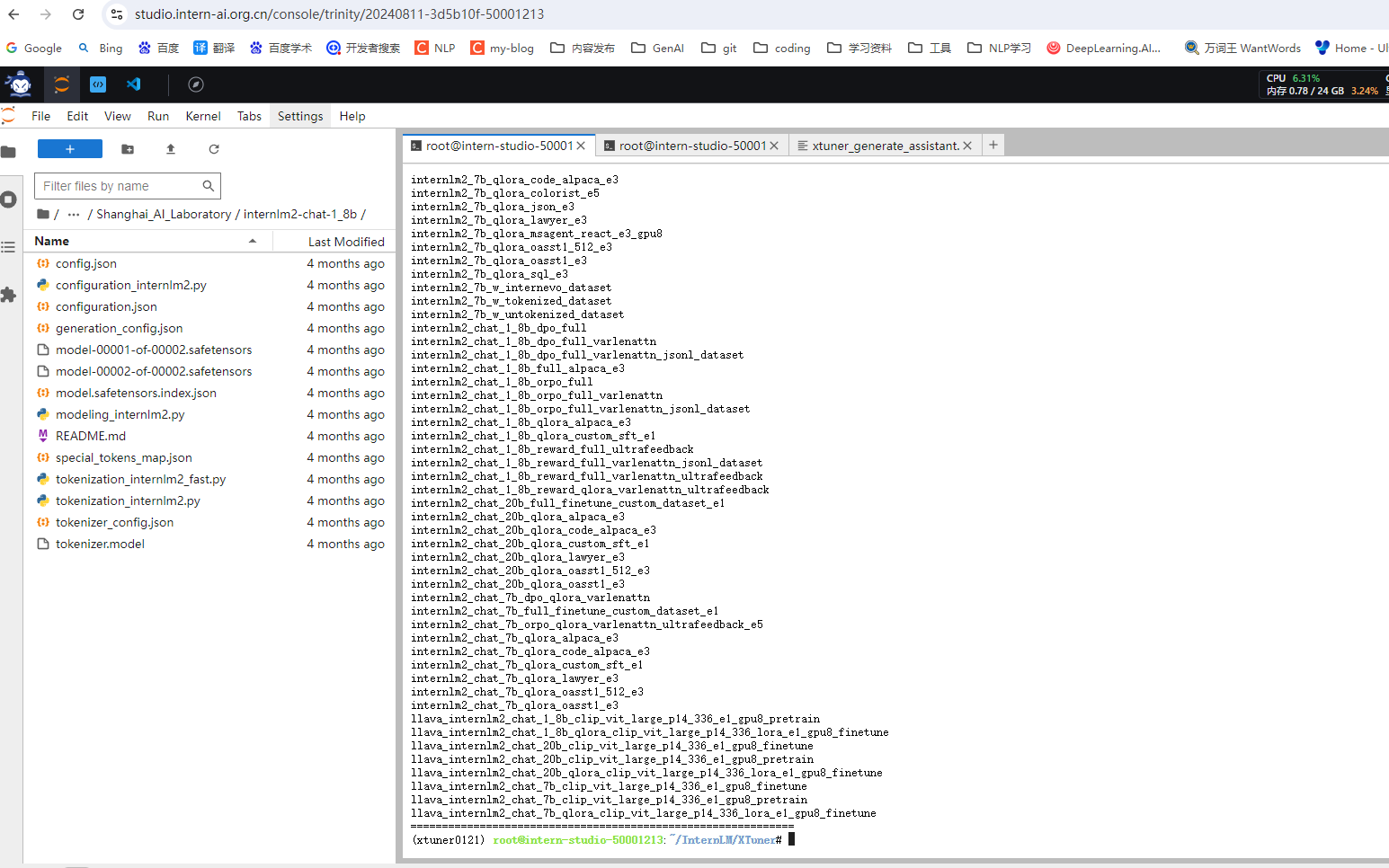Open the Bing bookmark
1389x868 pixels.
click(x=101, y=48)
